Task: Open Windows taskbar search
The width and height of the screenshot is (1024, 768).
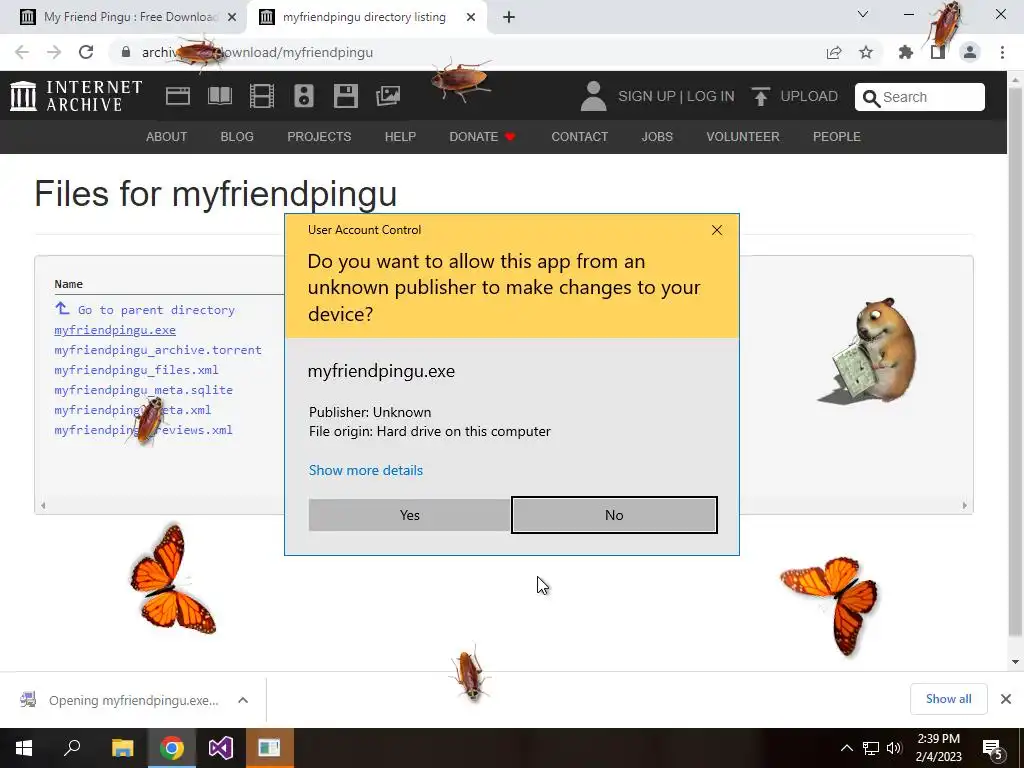Action: [x=72, y=748]
